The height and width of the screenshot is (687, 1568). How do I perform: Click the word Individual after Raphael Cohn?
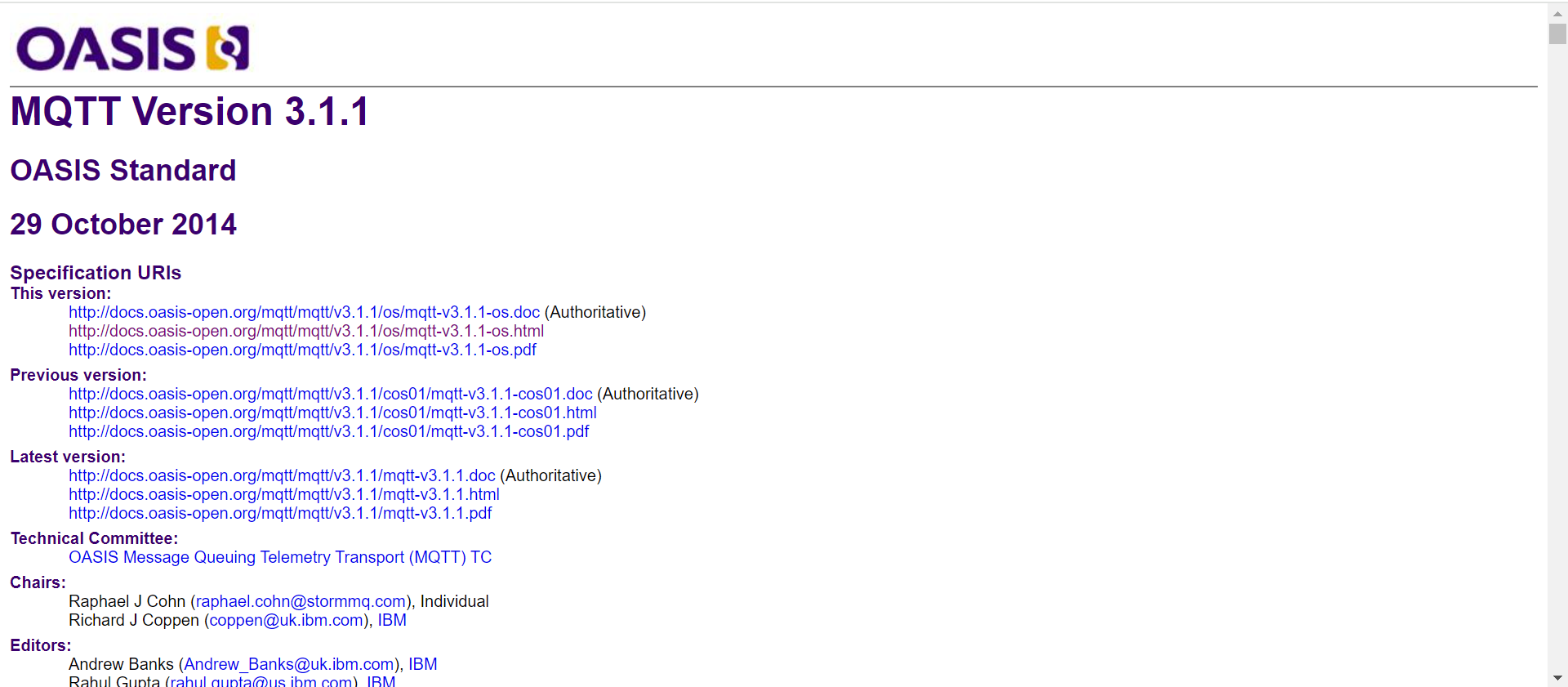point(454,601)
